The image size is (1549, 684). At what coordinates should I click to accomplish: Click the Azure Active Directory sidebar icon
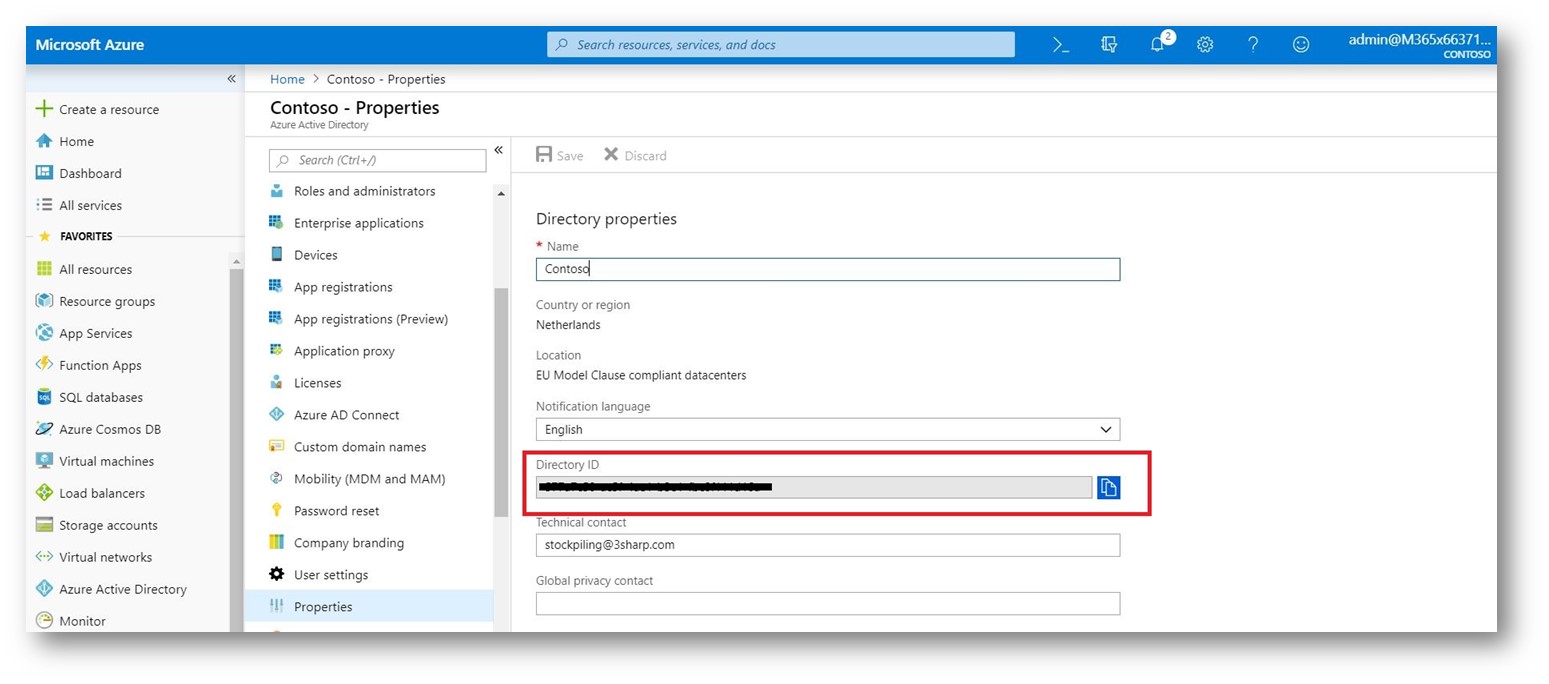tap(44, 589)
